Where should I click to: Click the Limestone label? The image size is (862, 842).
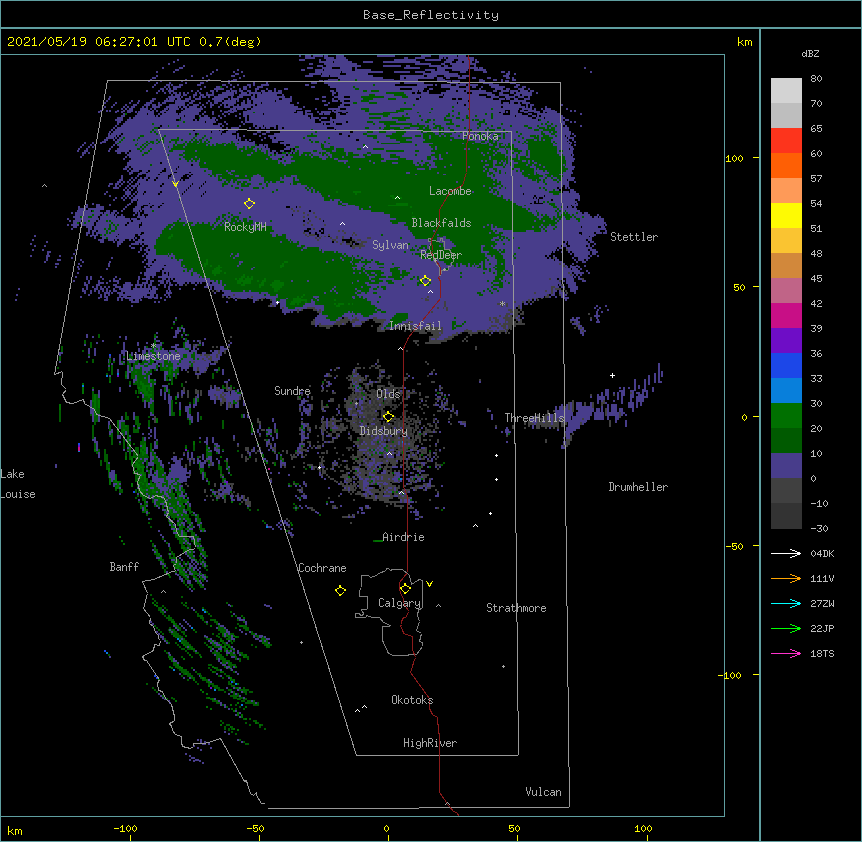point(153,356)
